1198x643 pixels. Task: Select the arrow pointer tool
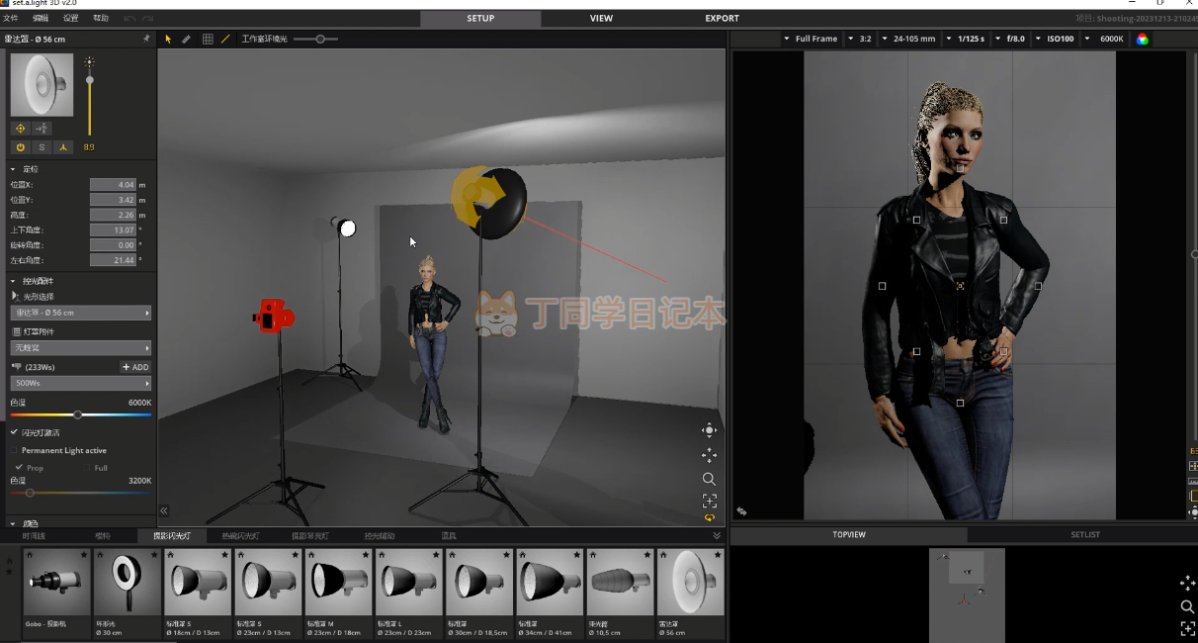coord(168,39)
